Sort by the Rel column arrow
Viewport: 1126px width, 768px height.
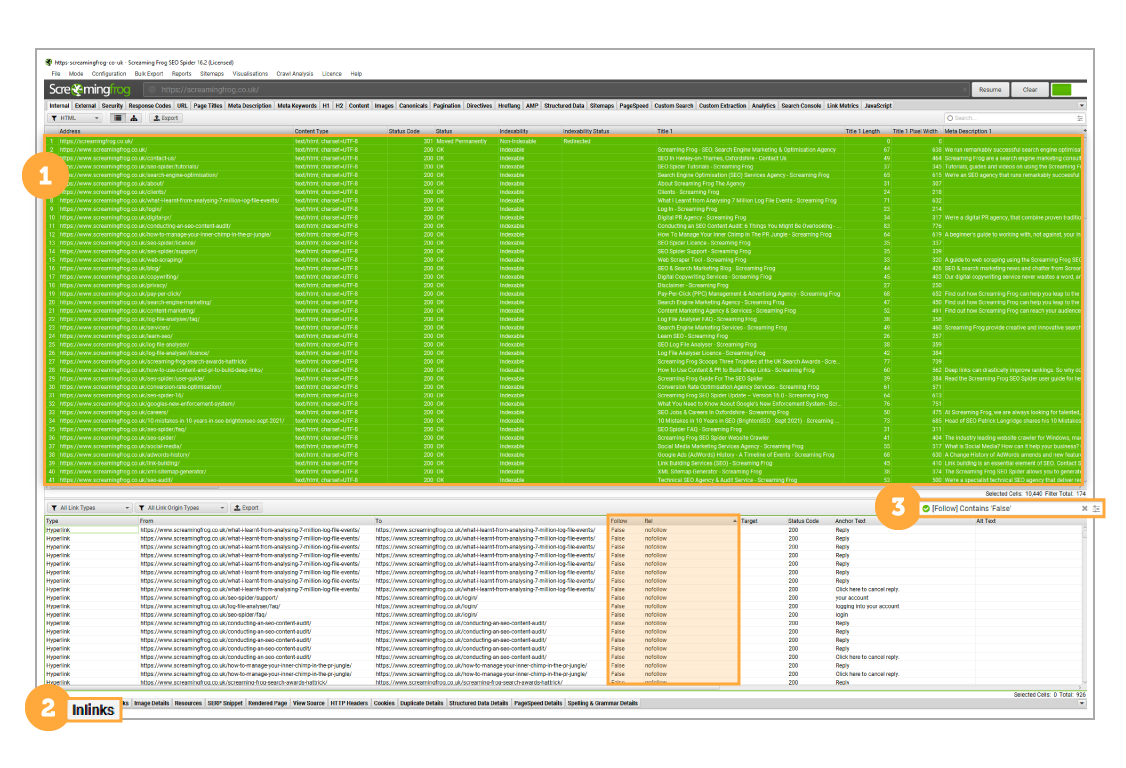[x=734, y=521]
